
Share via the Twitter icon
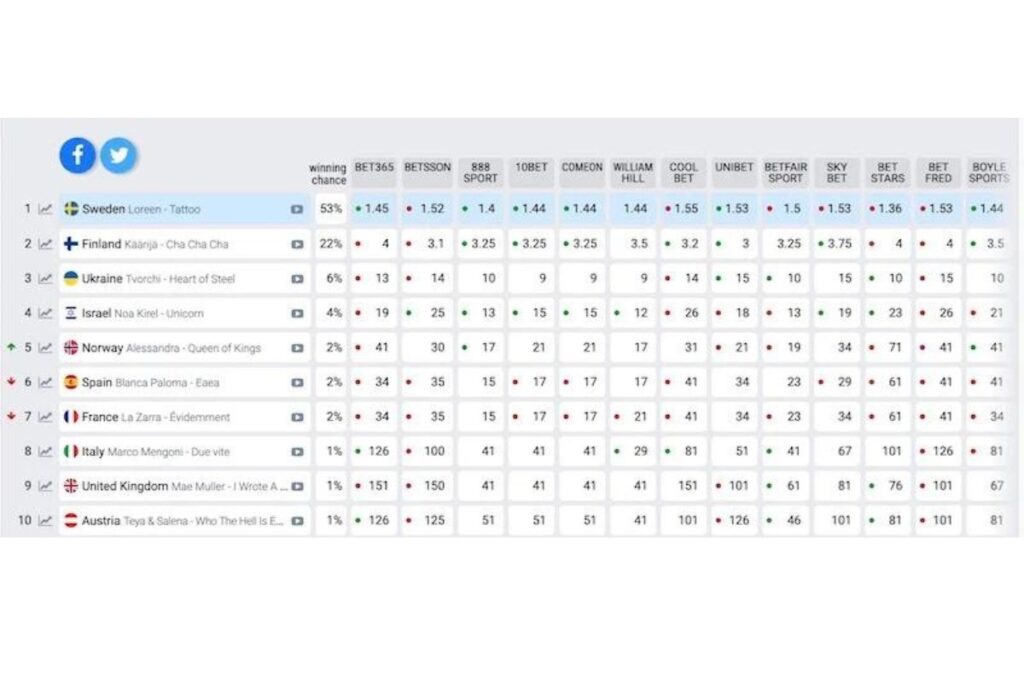click(119, 155)
